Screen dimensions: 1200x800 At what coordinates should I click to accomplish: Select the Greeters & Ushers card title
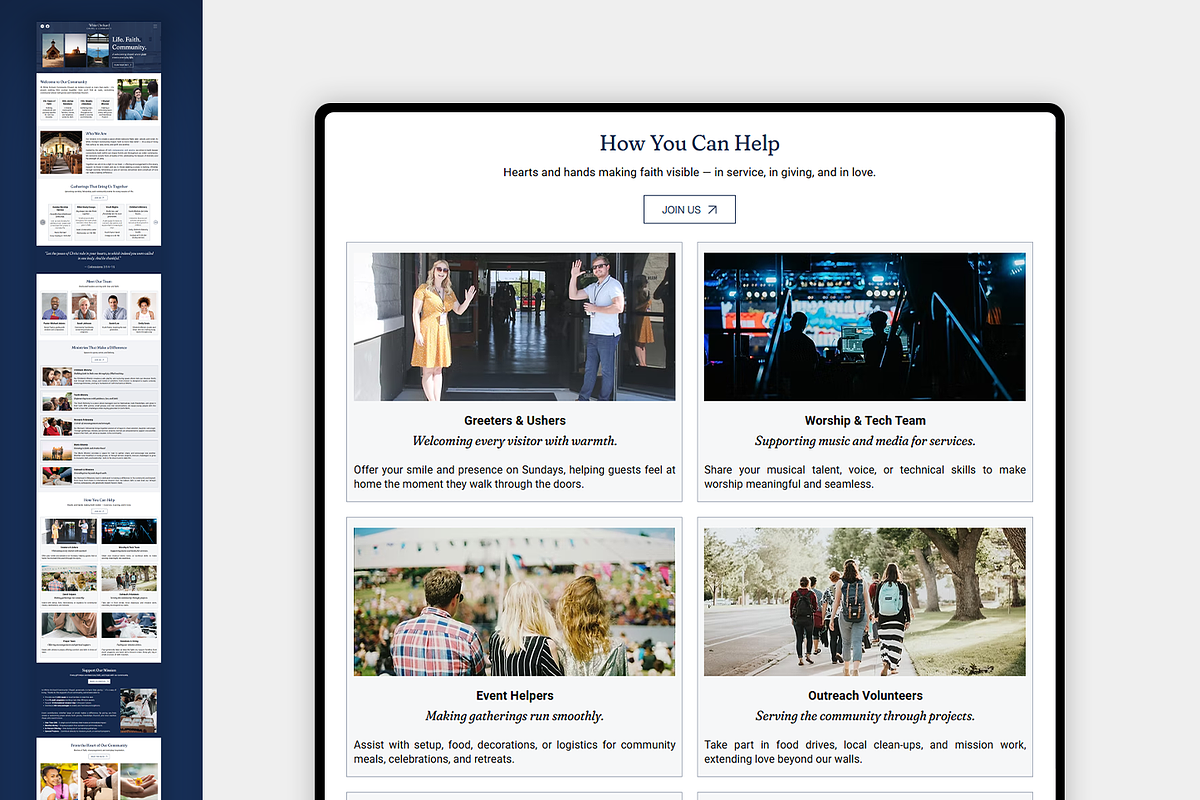tap(515, 421)
